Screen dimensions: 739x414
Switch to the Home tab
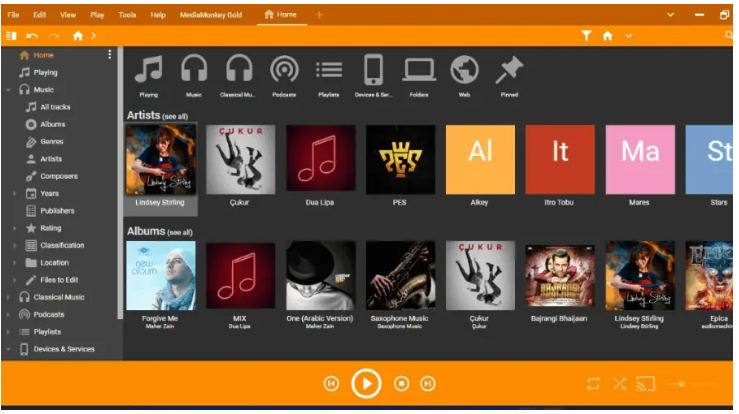[x=281, y=15]
